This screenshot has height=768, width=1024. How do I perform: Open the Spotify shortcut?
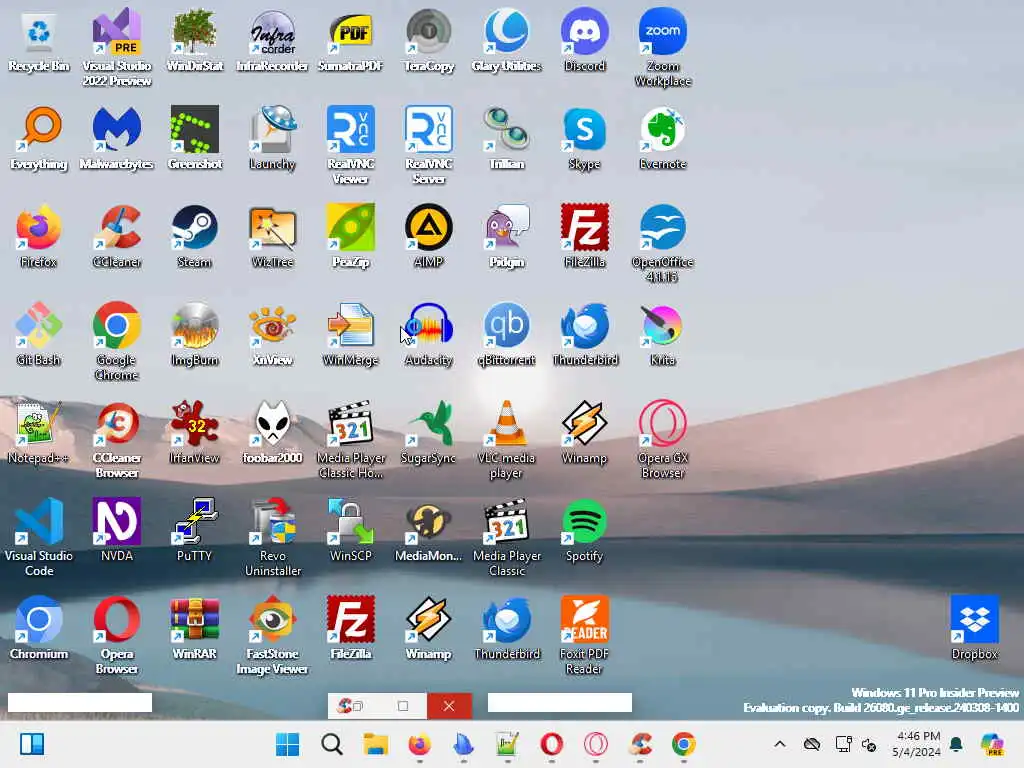pos(584,530)
